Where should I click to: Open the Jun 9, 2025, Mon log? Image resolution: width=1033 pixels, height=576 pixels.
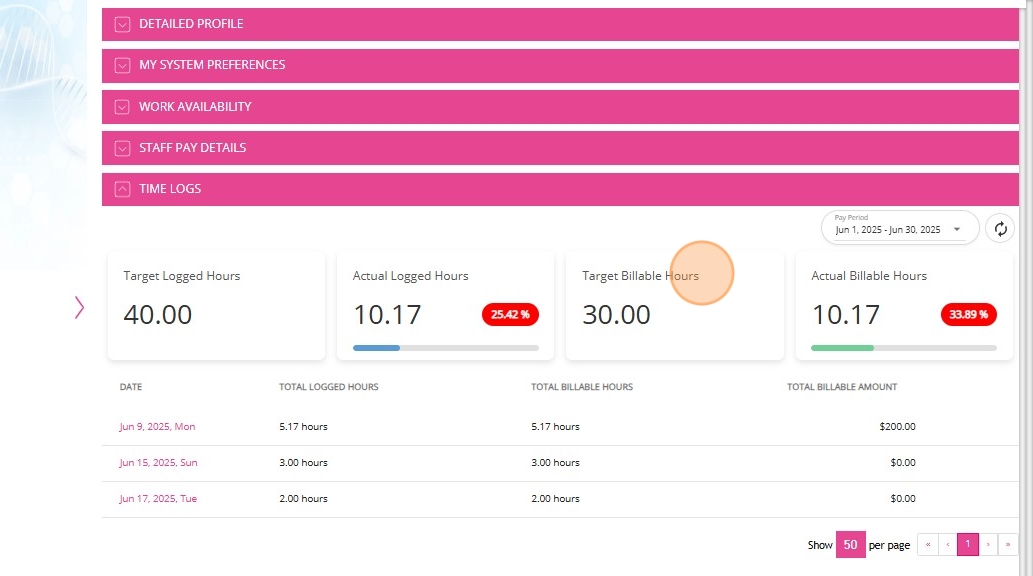[x=157, y=426]
